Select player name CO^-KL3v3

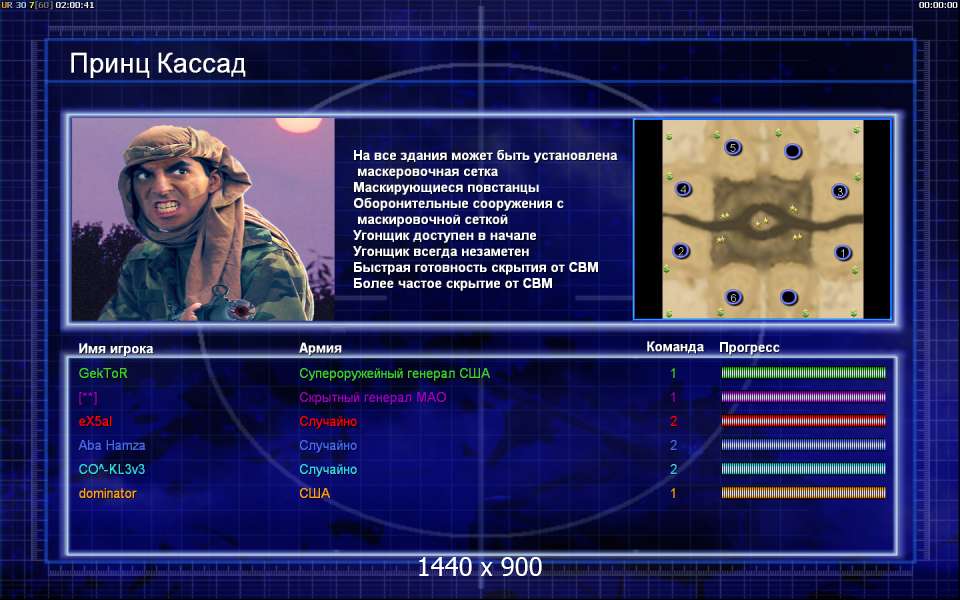pos(112,470)
